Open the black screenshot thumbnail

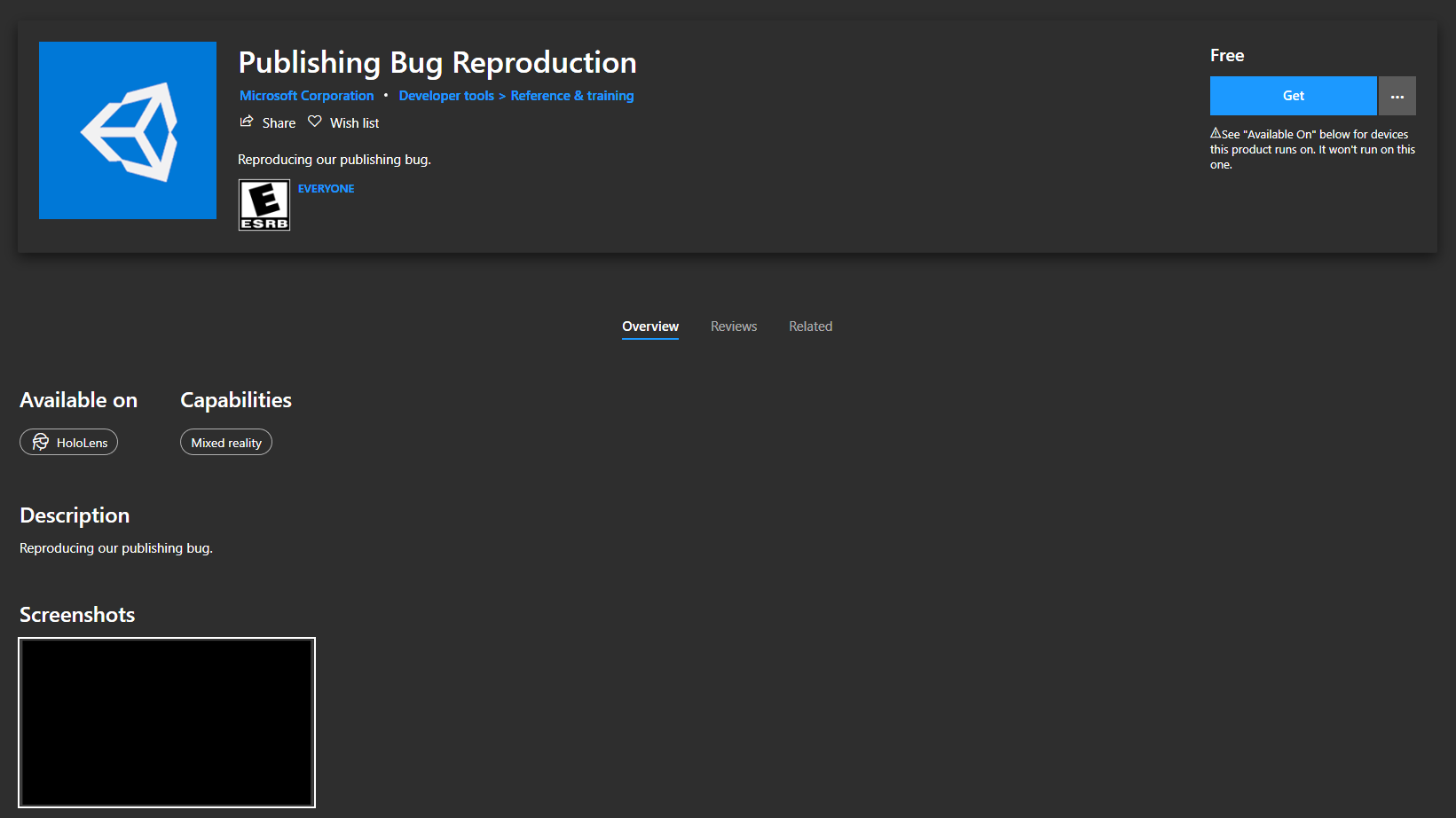(x=167, y=722)
